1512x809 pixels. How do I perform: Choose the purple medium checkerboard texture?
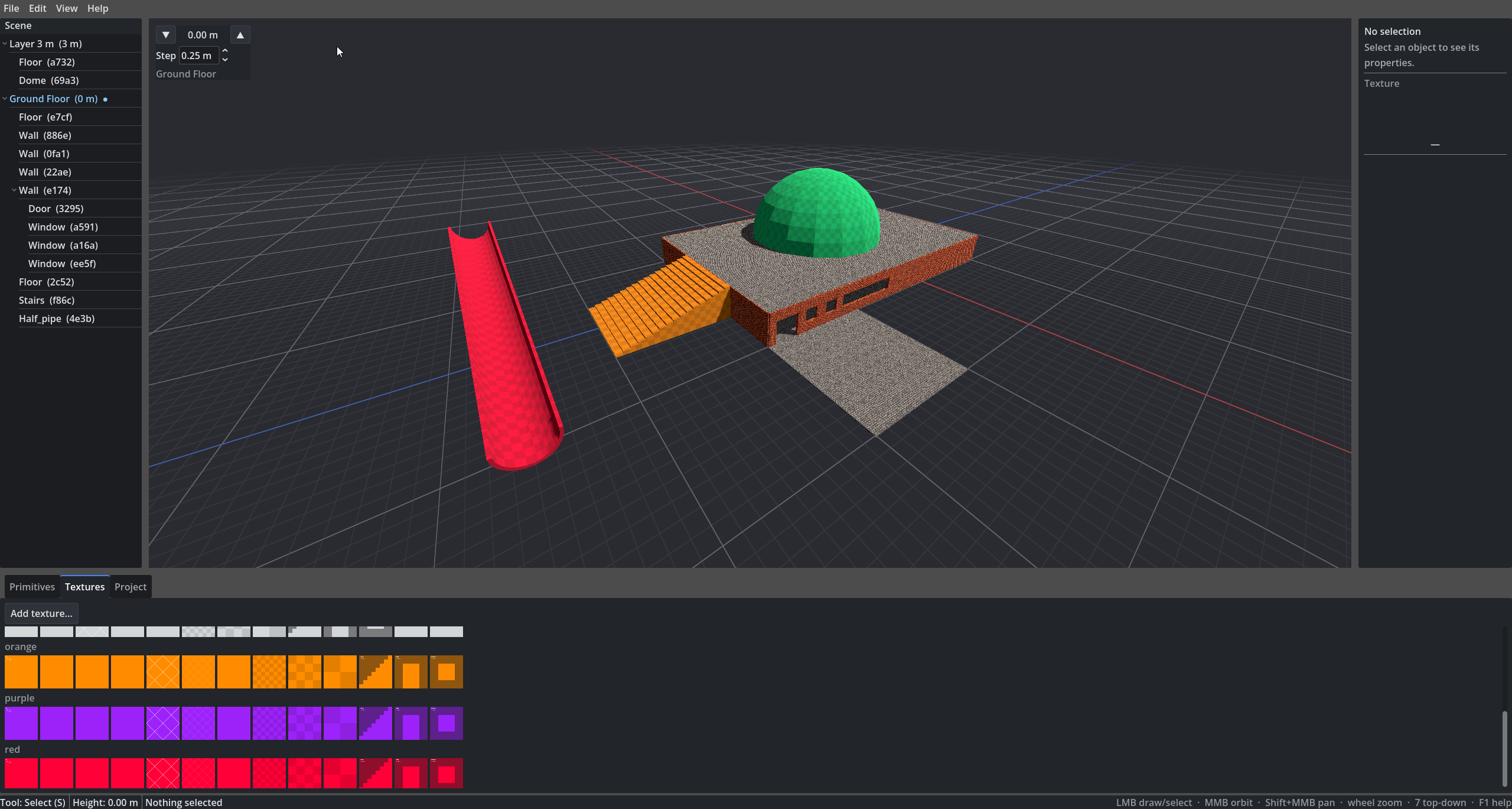coord(305,723)
